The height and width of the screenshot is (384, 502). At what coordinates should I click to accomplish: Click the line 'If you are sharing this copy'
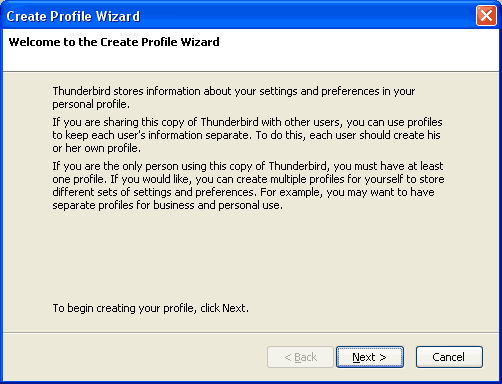tap(247, 122)
